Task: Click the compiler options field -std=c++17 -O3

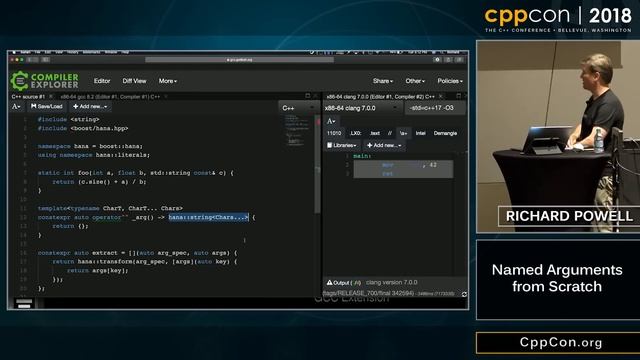Action: click(435, 108)
